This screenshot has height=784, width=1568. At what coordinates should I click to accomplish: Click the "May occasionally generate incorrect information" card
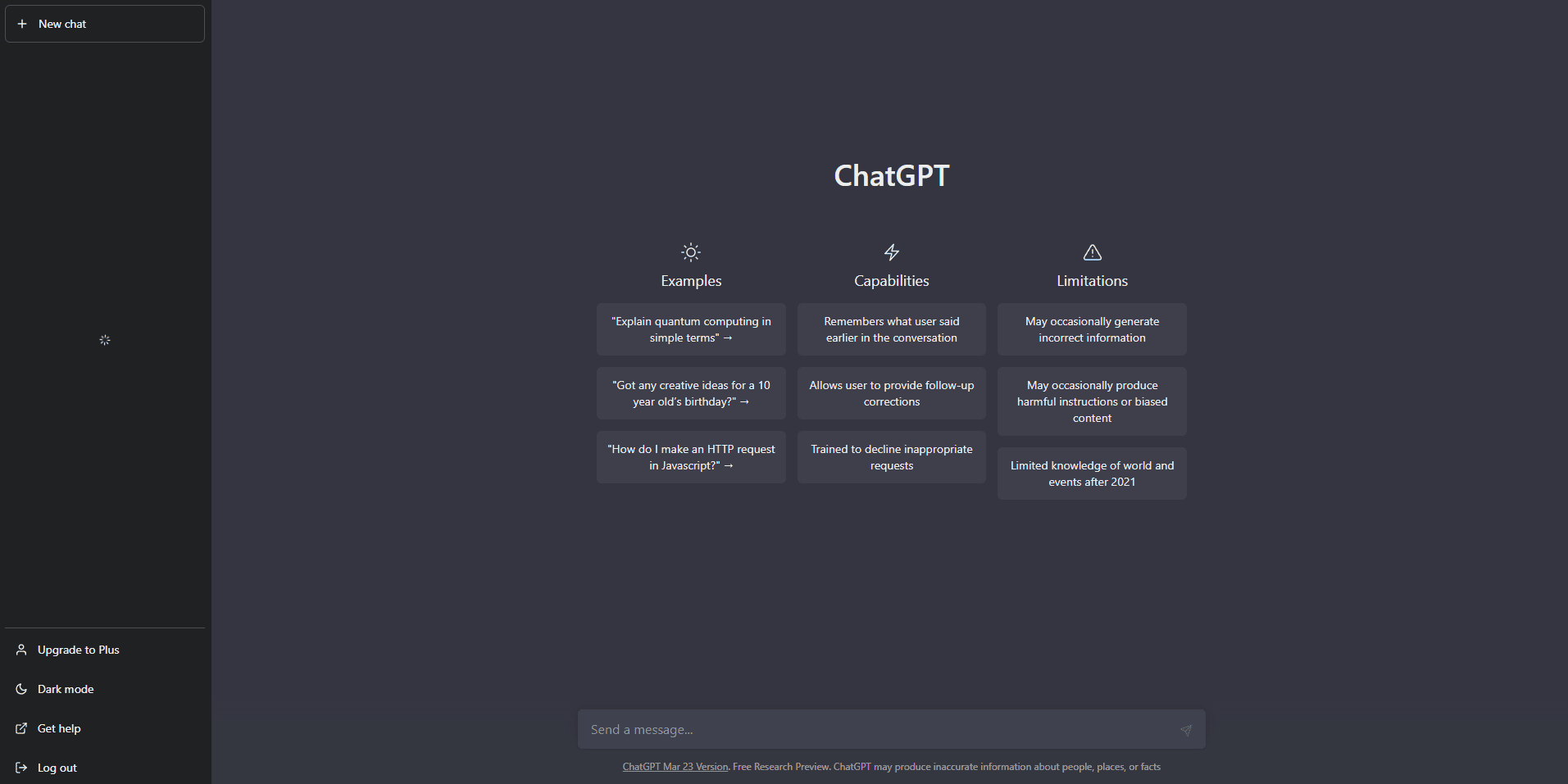(x=1092, y=329)
